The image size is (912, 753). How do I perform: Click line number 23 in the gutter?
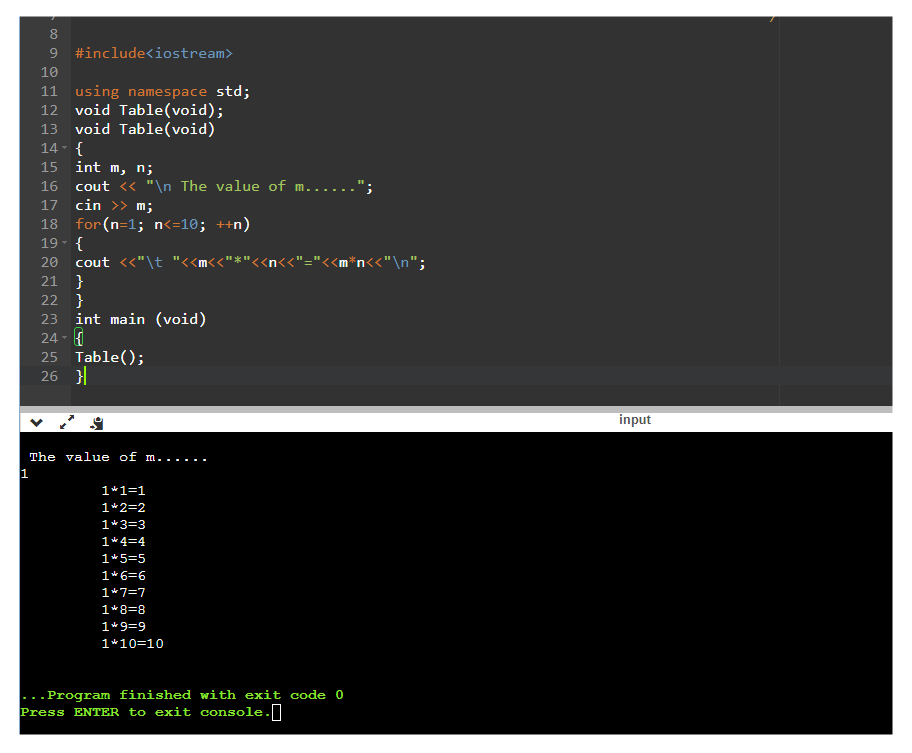(49, 319)
